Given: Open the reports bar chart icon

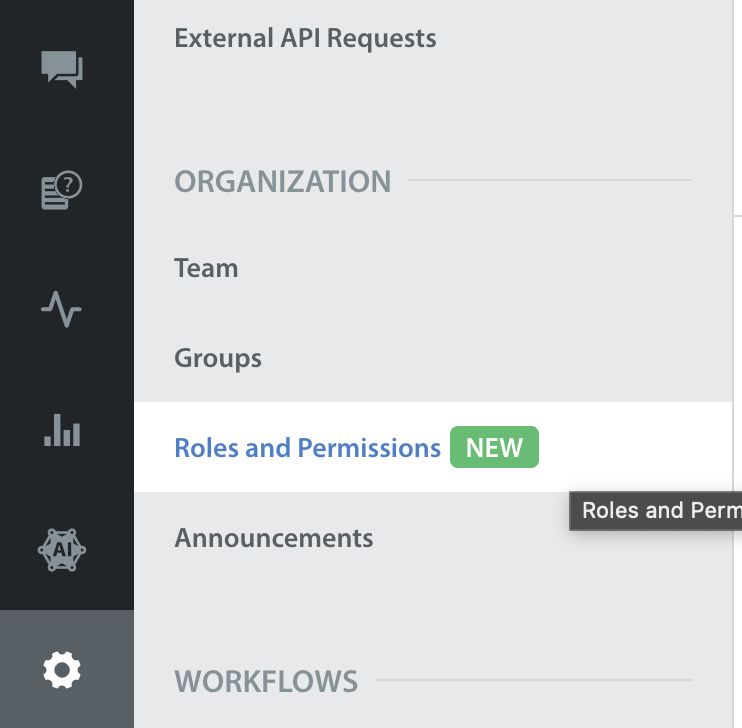Looking at the screenshot, I should coord(62,430).
